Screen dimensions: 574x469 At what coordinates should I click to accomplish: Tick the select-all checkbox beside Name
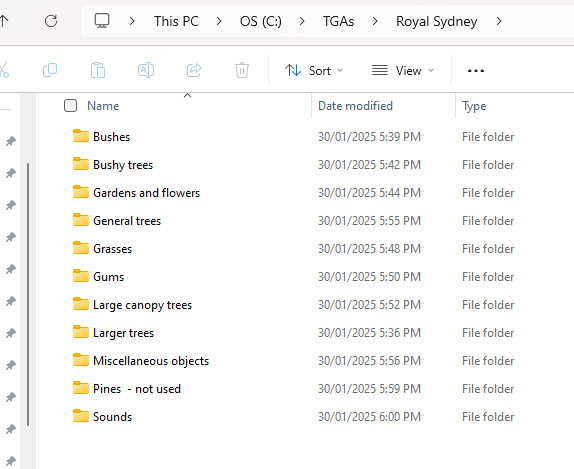coord(70,105)
